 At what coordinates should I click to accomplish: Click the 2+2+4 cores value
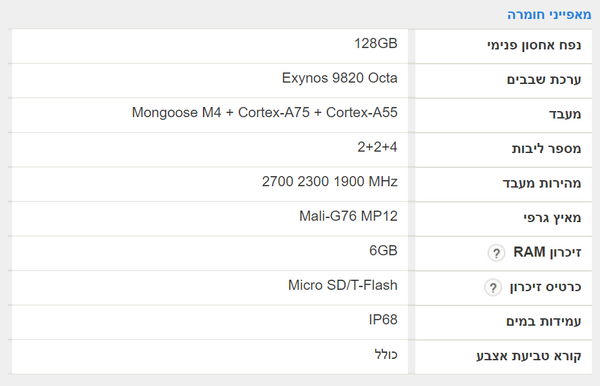pos(377,147)
